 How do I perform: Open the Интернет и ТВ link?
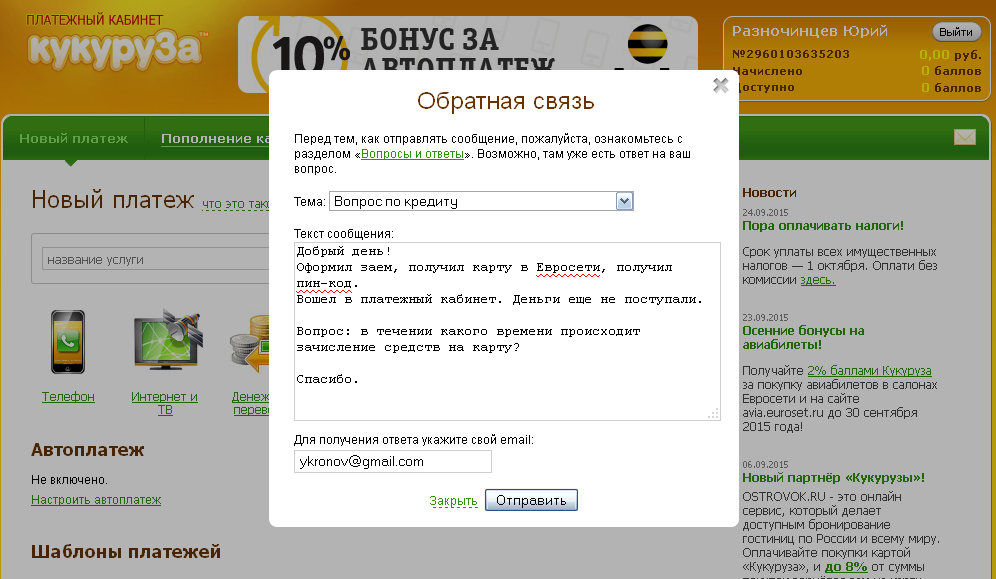click(x=165, y=403)
